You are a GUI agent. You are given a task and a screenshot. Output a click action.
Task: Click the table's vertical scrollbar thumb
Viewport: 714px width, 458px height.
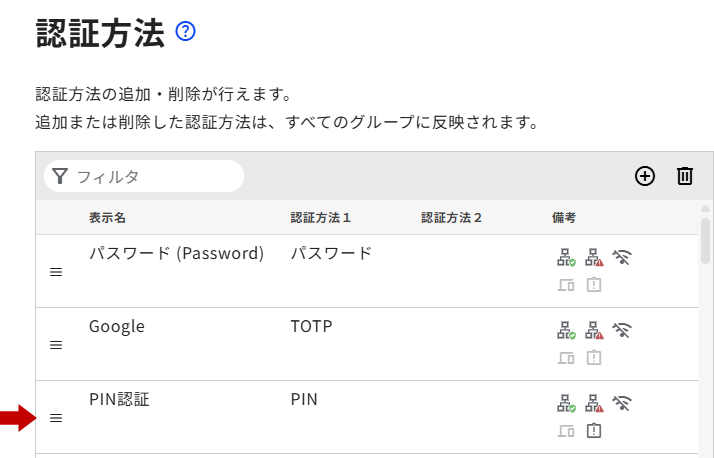[x=706, y=240]
